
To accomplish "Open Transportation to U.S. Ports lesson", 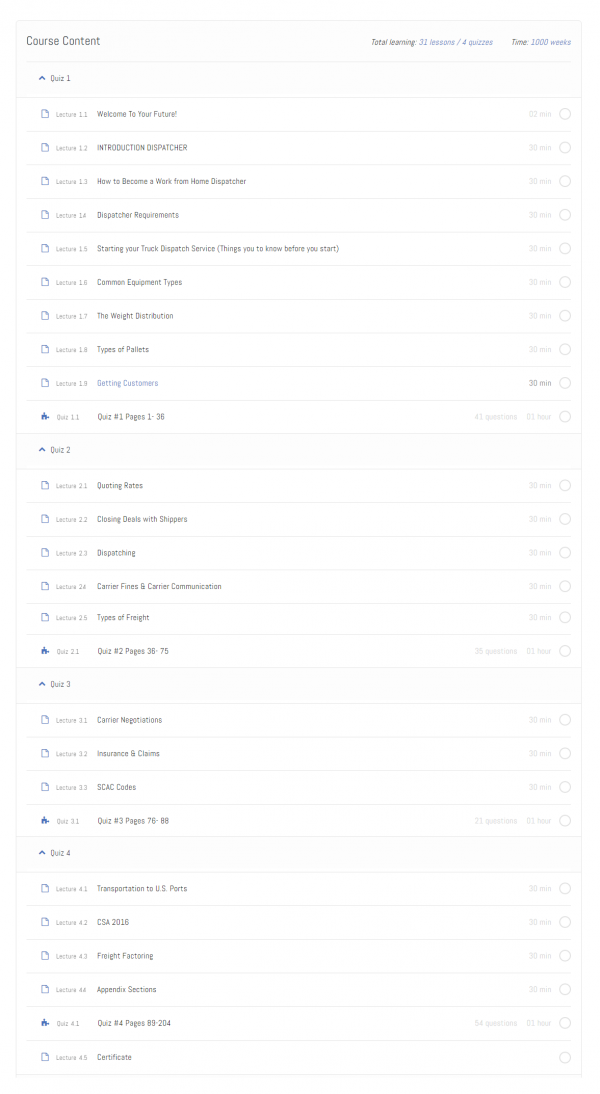I will 142,888.
